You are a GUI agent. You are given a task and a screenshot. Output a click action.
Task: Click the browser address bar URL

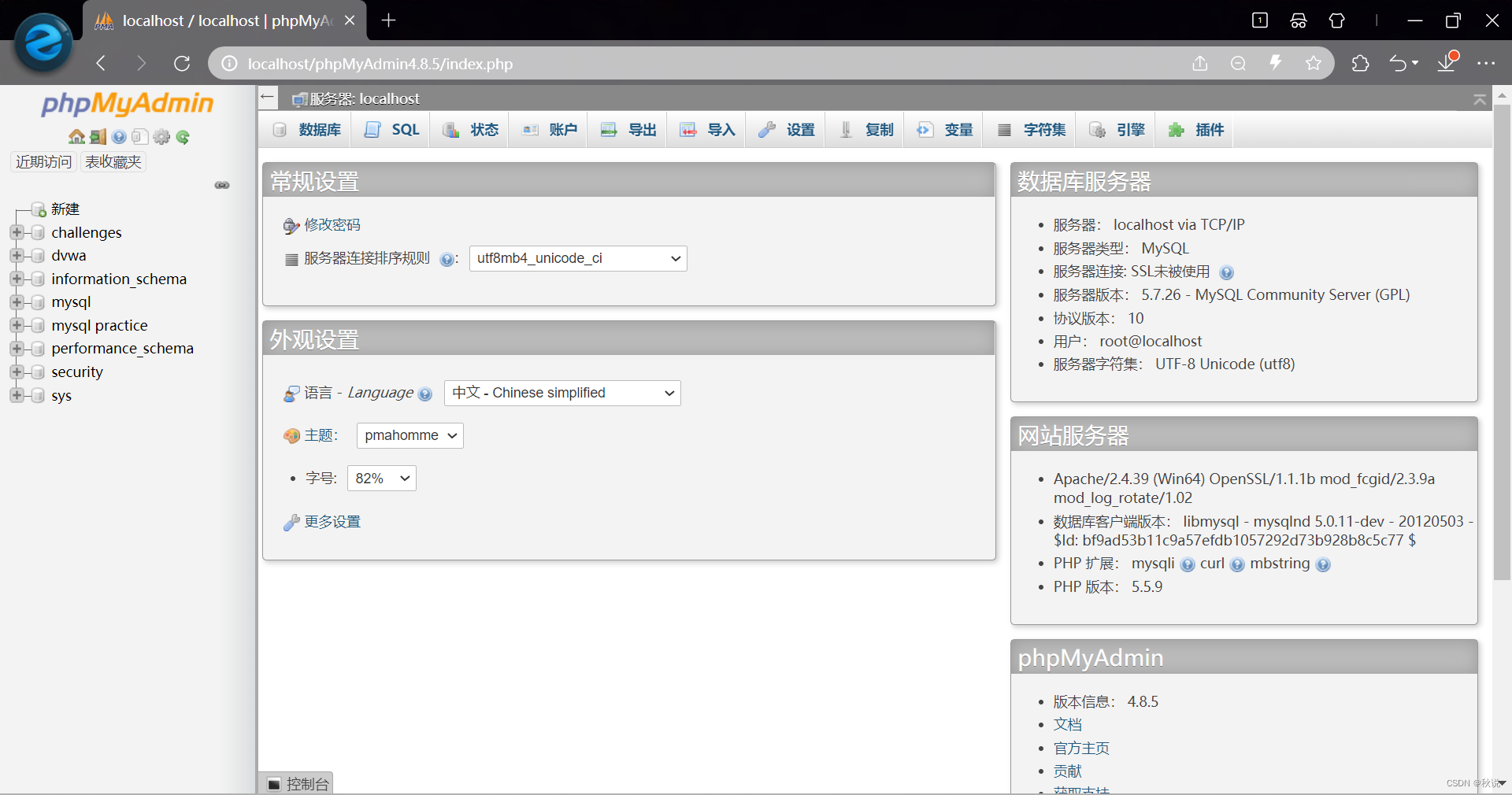[380, 64]
